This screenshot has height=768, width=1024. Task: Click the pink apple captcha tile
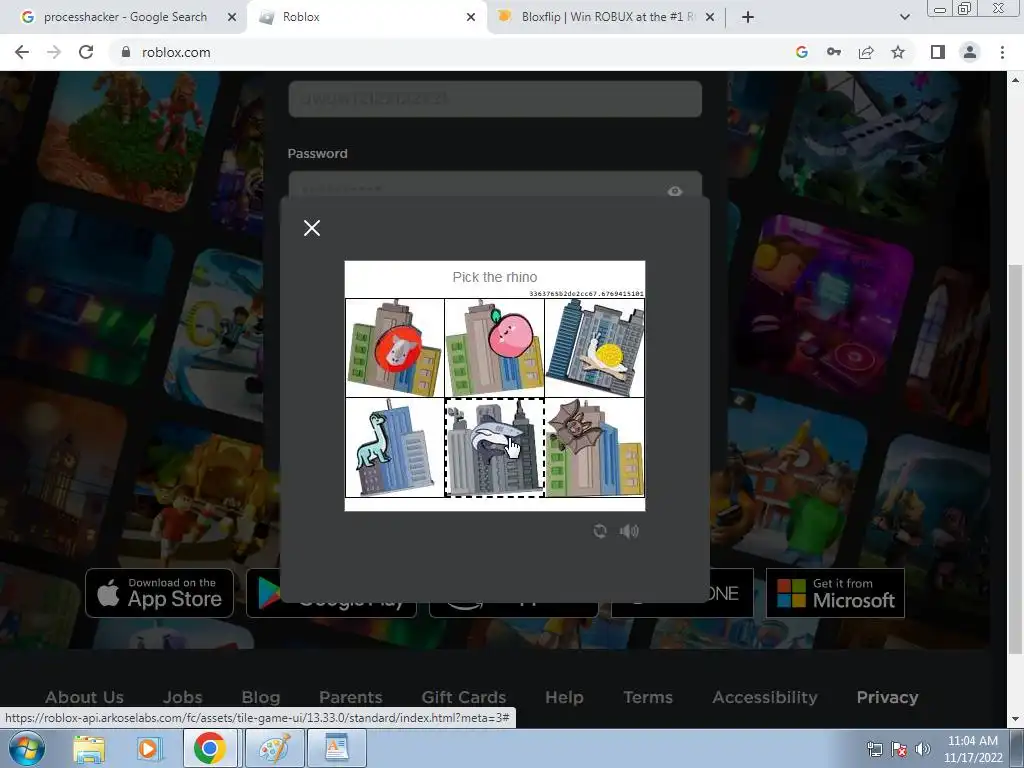494,348
